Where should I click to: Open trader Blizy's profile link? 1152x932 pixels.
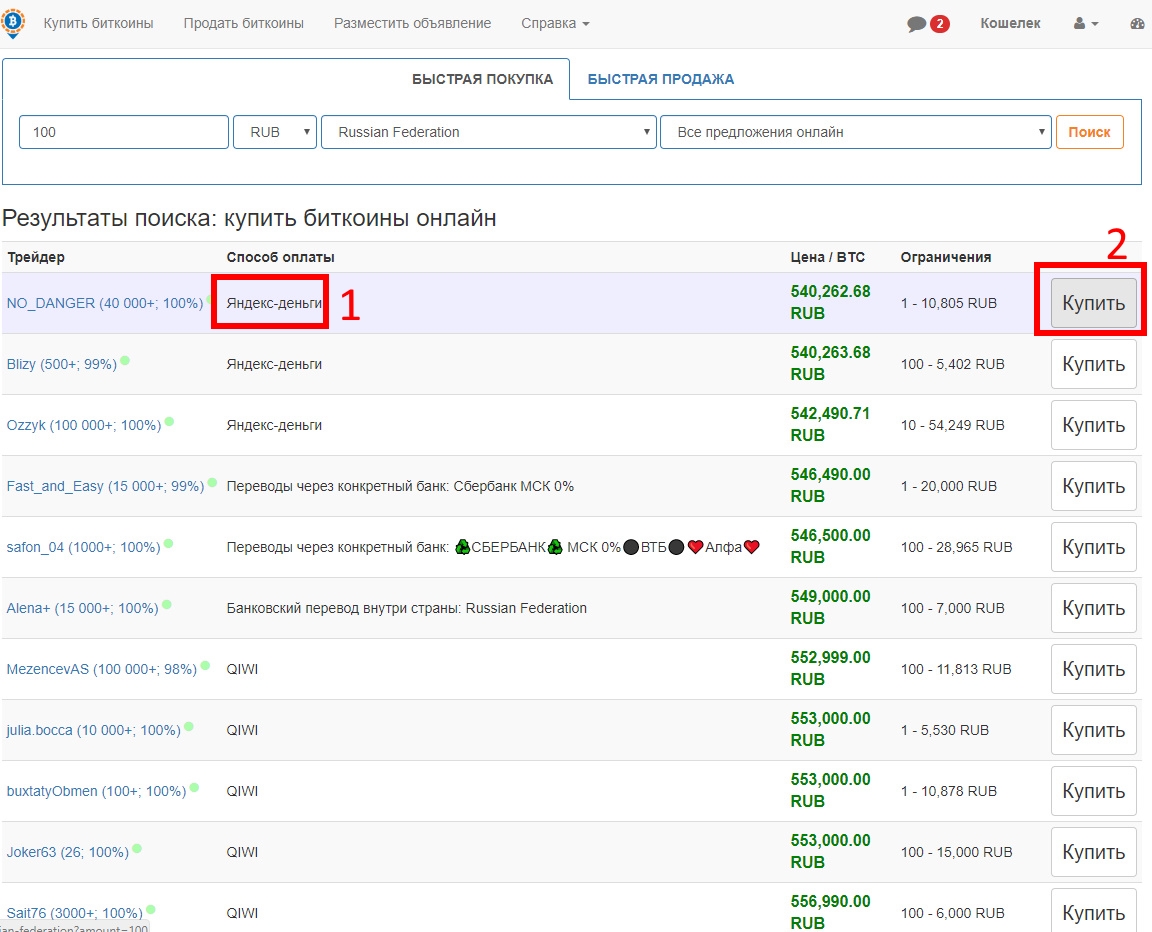click(61, 364)
